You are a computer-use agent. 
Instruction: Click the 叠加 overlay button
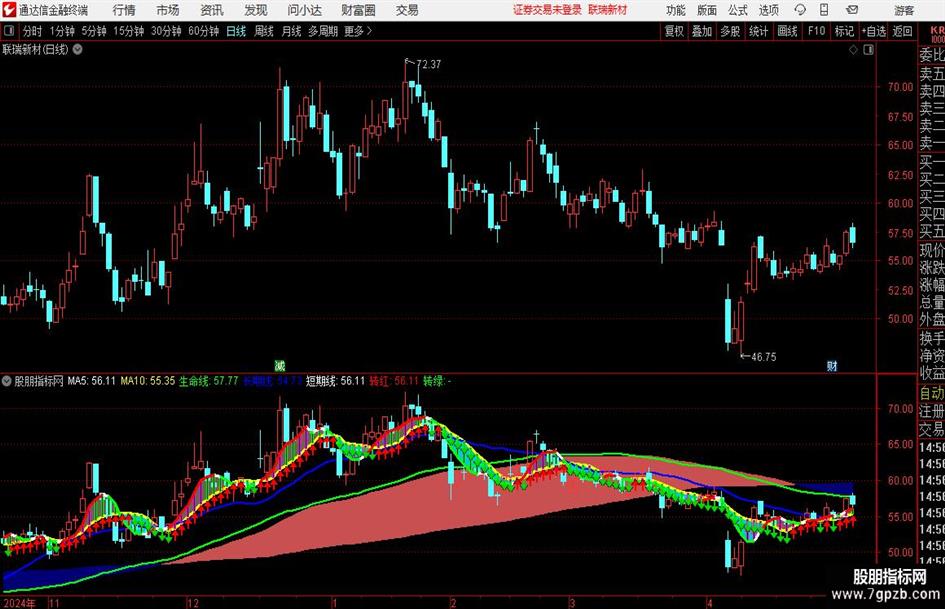[702, 31]
